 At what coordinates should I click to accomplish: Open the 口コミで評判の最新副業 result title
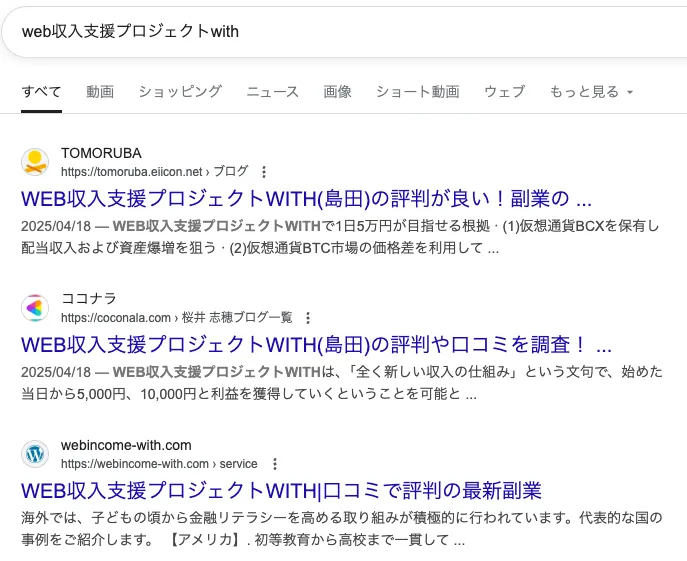281,491
